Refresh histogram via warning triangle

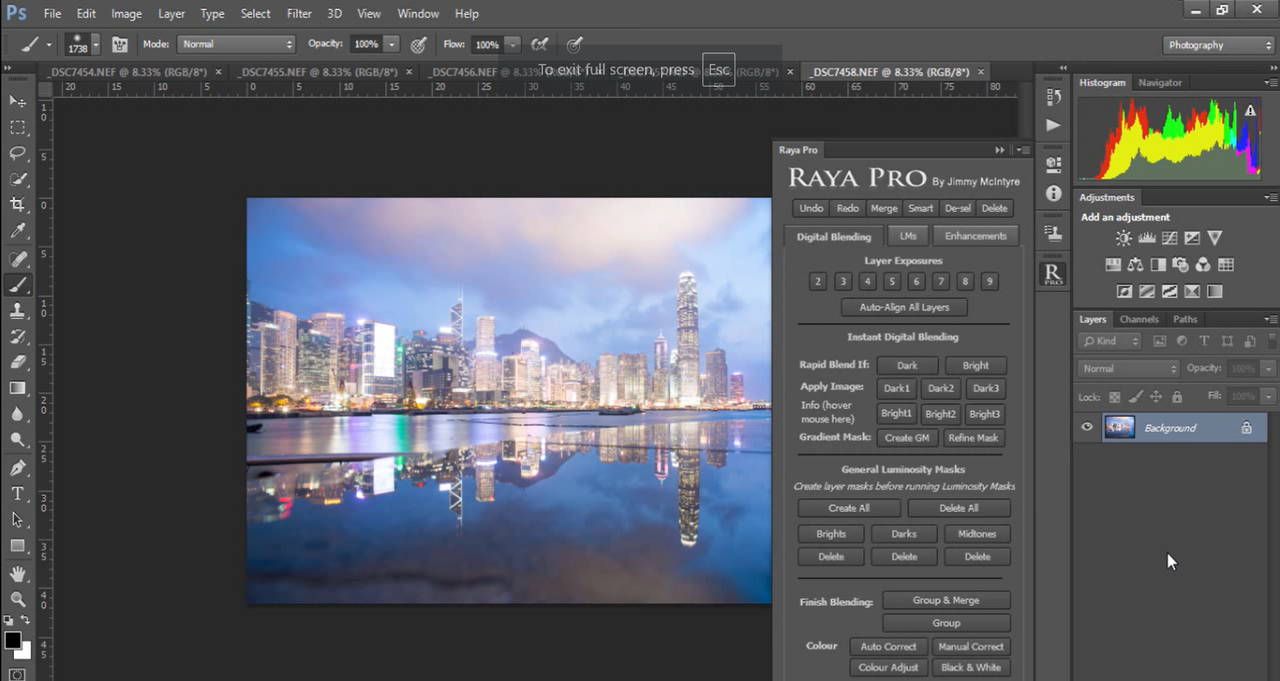click(1249, 111)
